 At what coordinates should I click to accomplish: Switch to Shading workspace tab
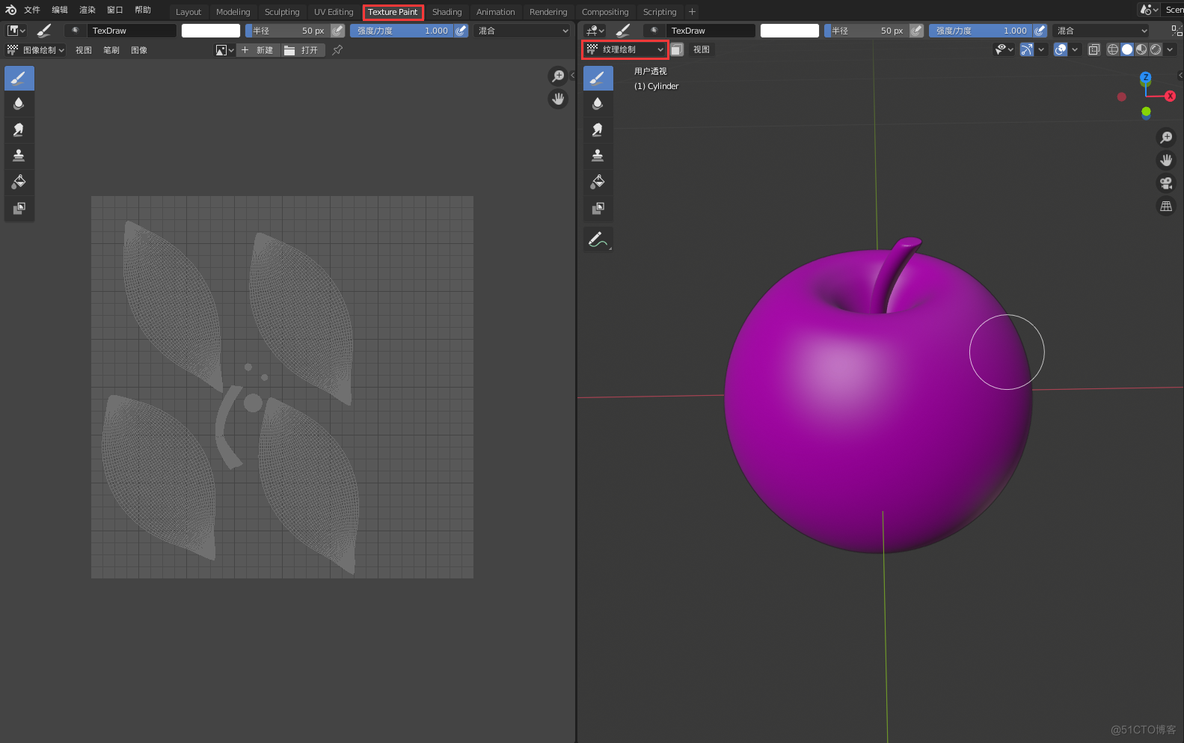446,11
